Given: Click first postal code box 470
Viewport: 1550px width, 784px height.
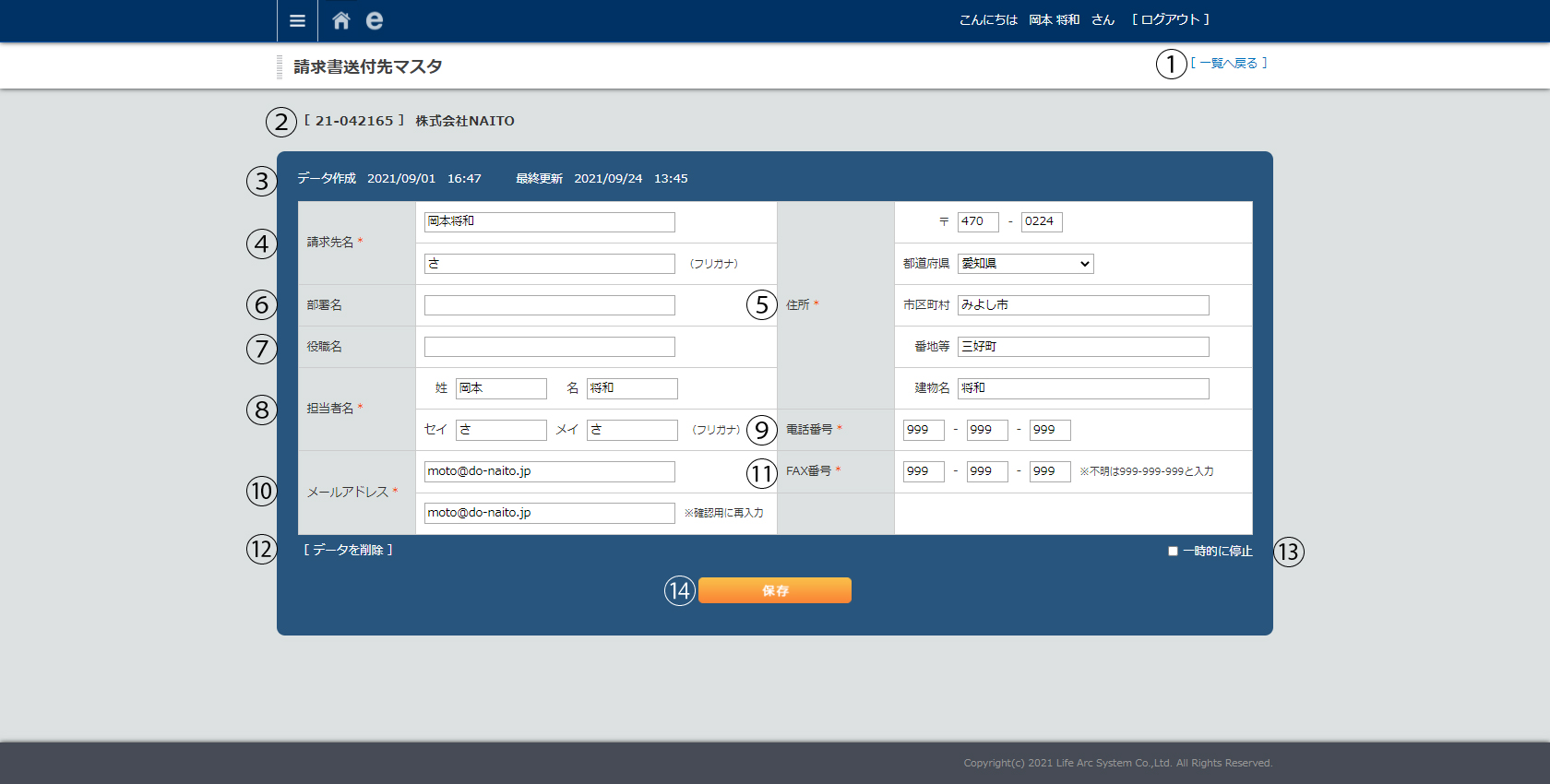Looking at the screenshot, I should pyautogui.click(x=977, y=222).
